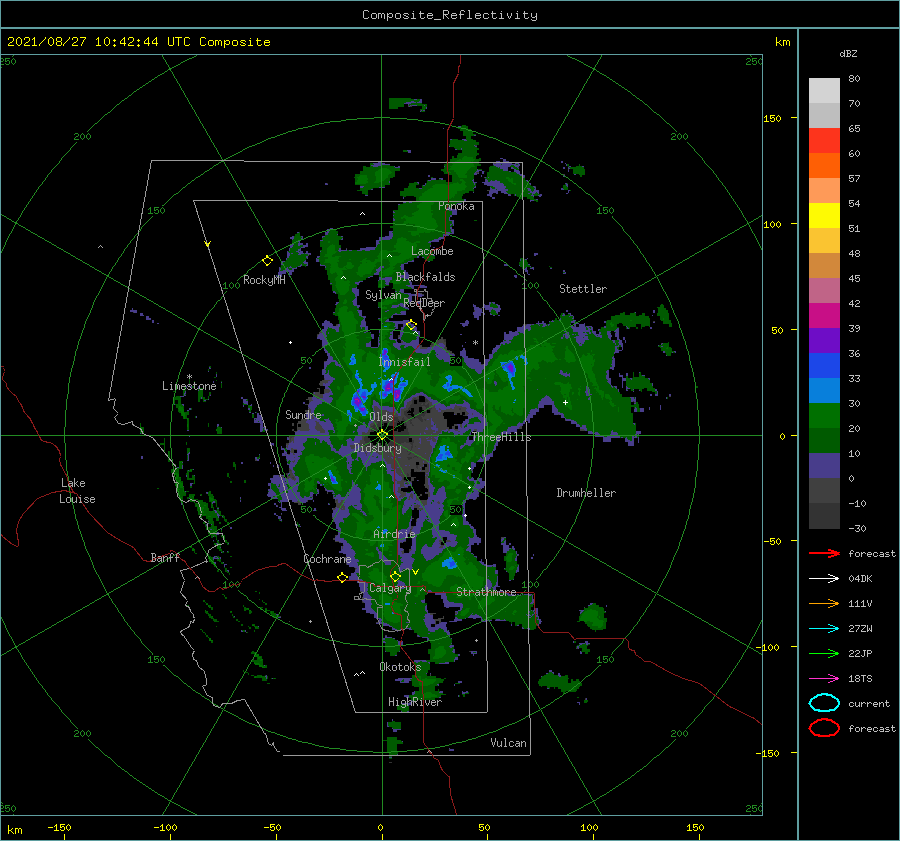Click the light gray 80 dBZ swatch
Viewport: 900px width, 841px height.
(824, 90)
